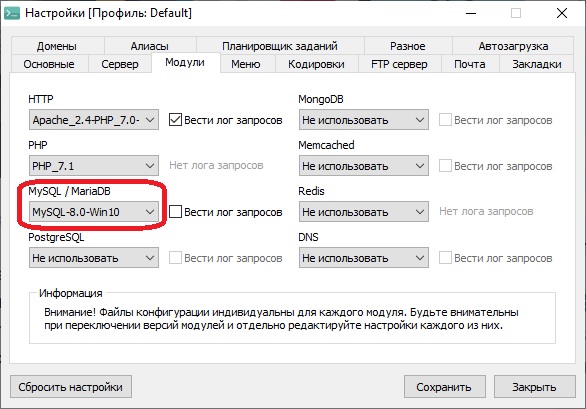Viewport: 586px width, 409px height.
Task: Open the MySQL-8.0-Win10 dropdown
Action: tap(94, 212)
